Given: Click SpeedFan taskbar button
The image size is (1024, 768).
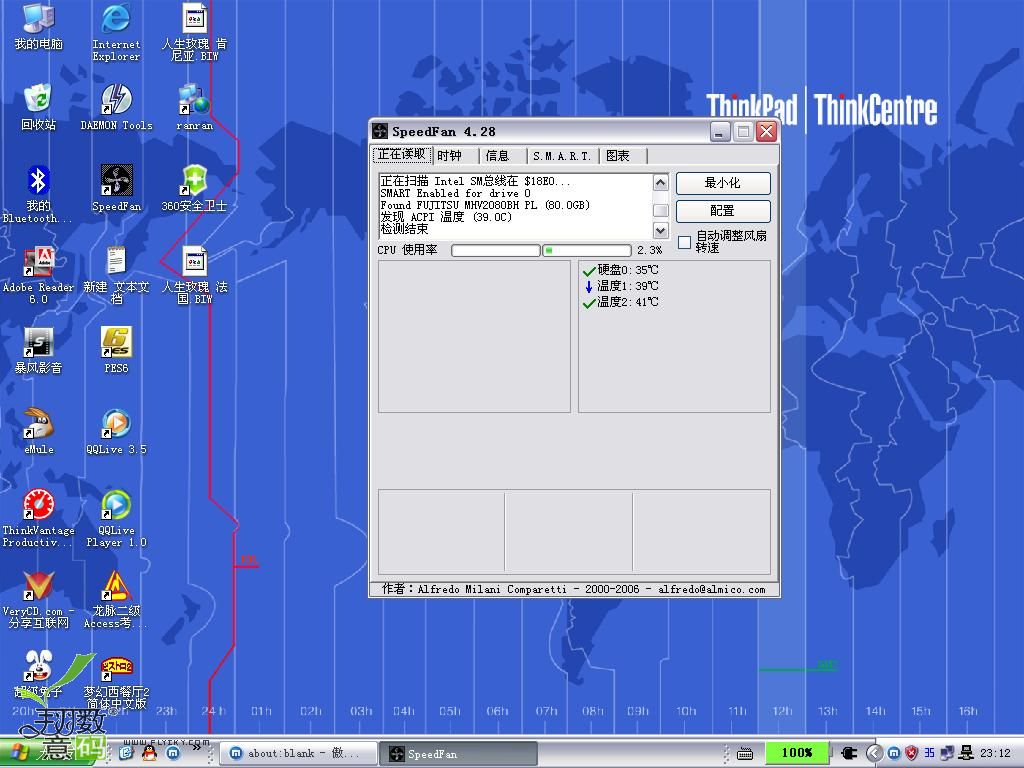Looking at the screenshot, I should (x=458, y=754).
